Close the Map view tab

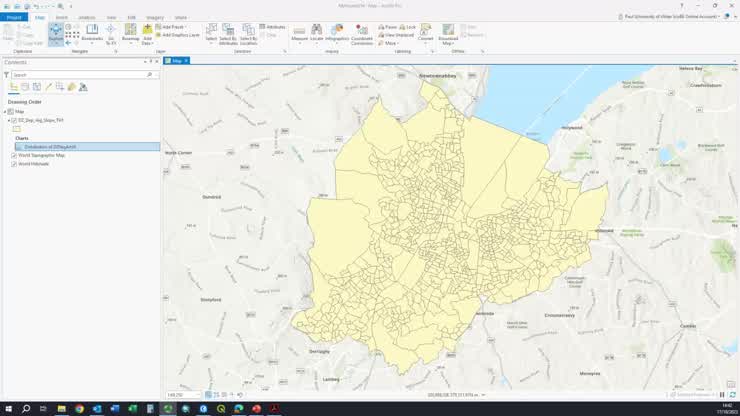(186, 61)
